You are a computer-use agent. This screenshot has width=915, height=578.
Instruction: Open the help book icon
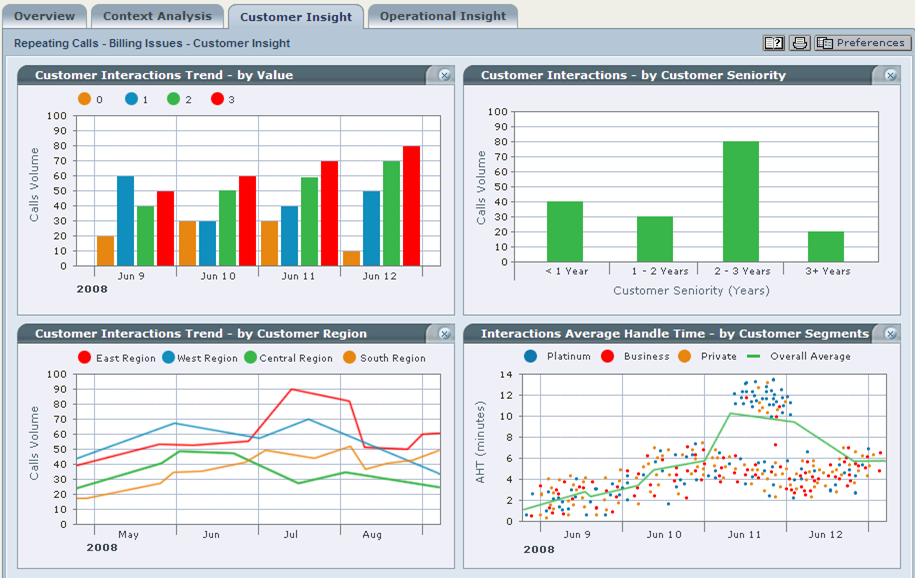click(x=774, y=43)
